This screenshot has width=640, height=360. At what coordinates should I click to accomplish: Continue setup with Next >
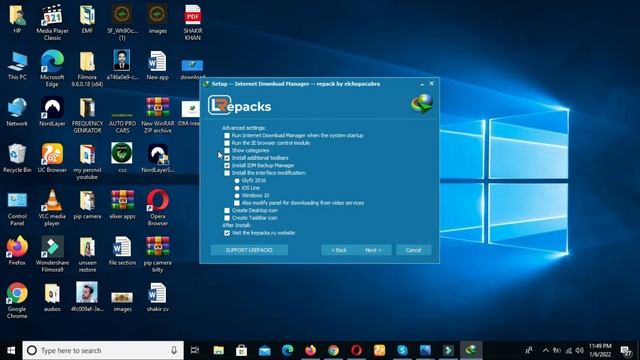point(373,250)
